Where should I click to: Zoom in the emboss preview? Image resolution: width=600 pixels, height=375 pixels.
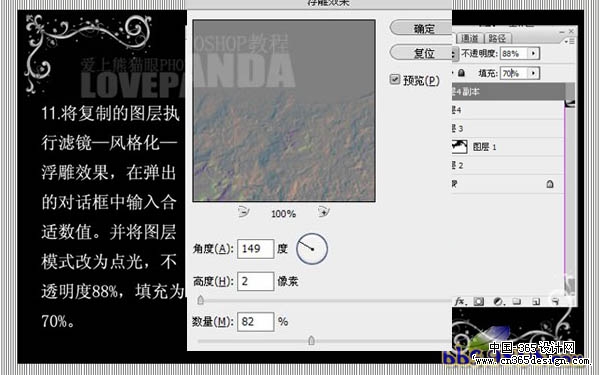pos(323,212)
